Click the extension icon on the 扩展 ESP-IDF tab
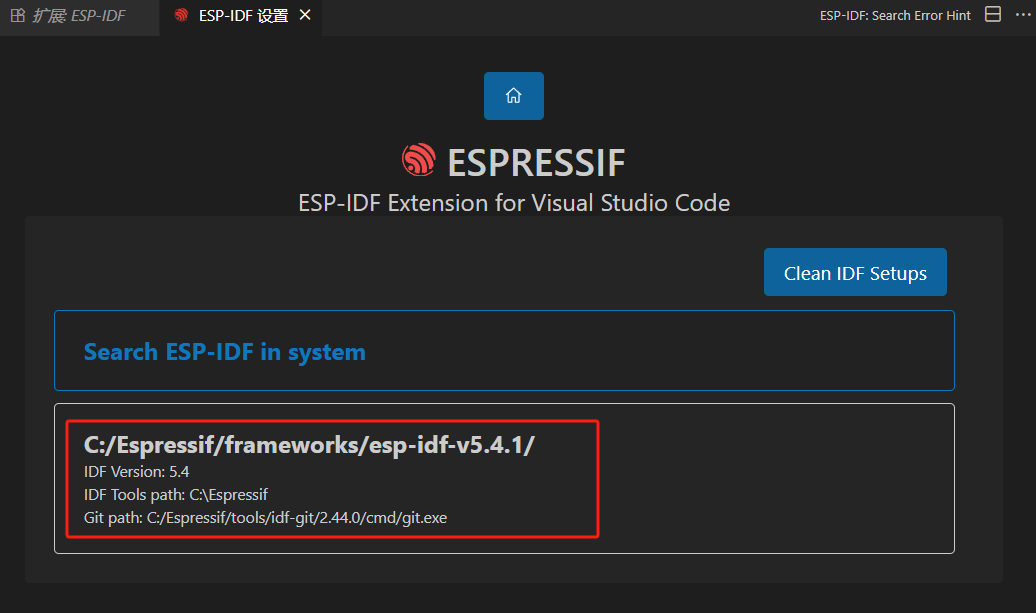The image size is (1036, 613). pos(18,15)
